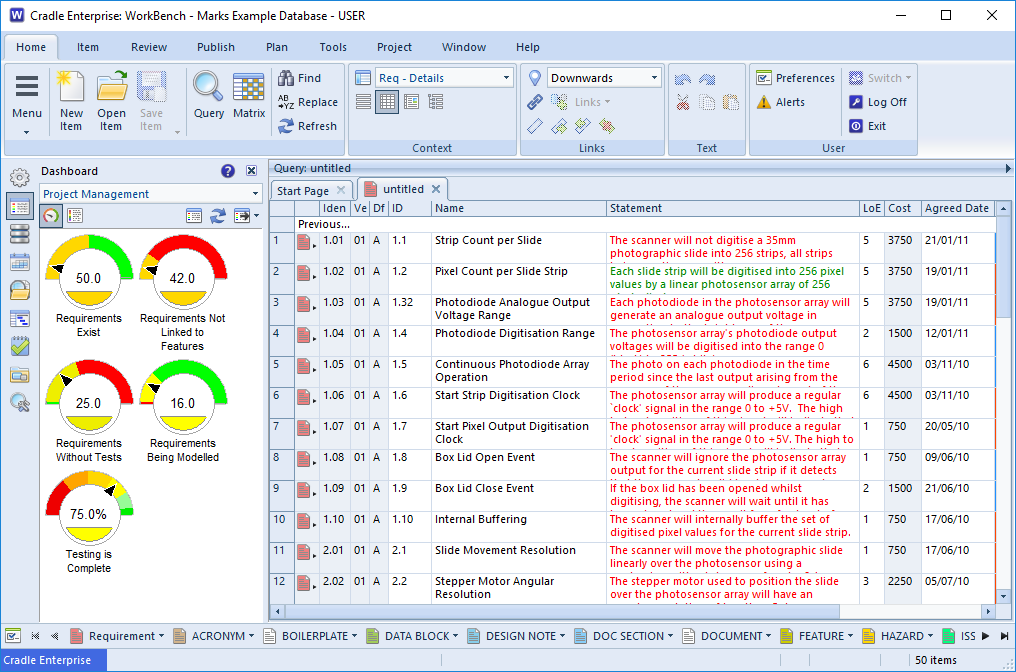
Task: Click the dashboard definitions table icon
Action: pyautogui.click(x=194, y=216)
